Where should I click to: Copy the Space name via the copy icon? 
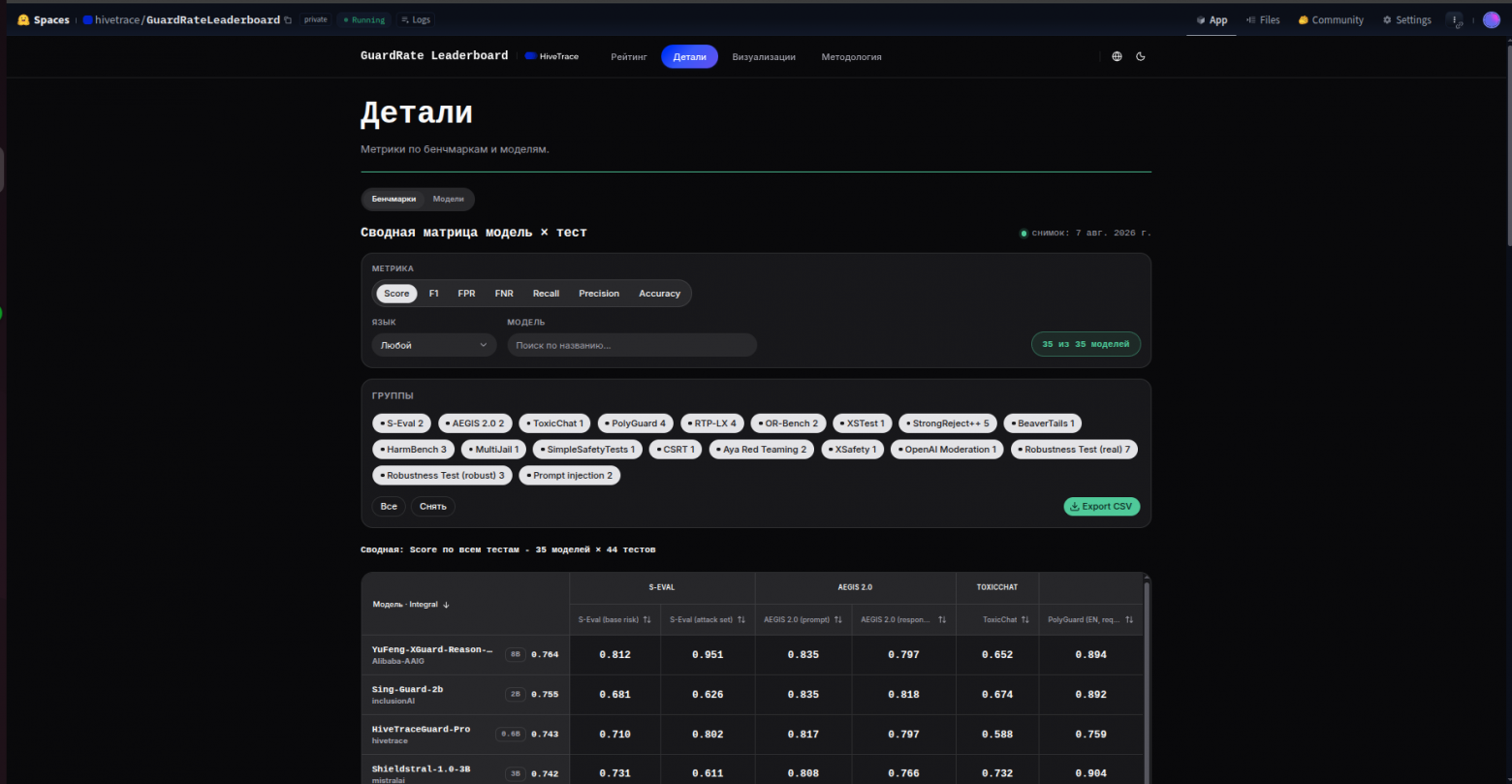coord(288,20)
